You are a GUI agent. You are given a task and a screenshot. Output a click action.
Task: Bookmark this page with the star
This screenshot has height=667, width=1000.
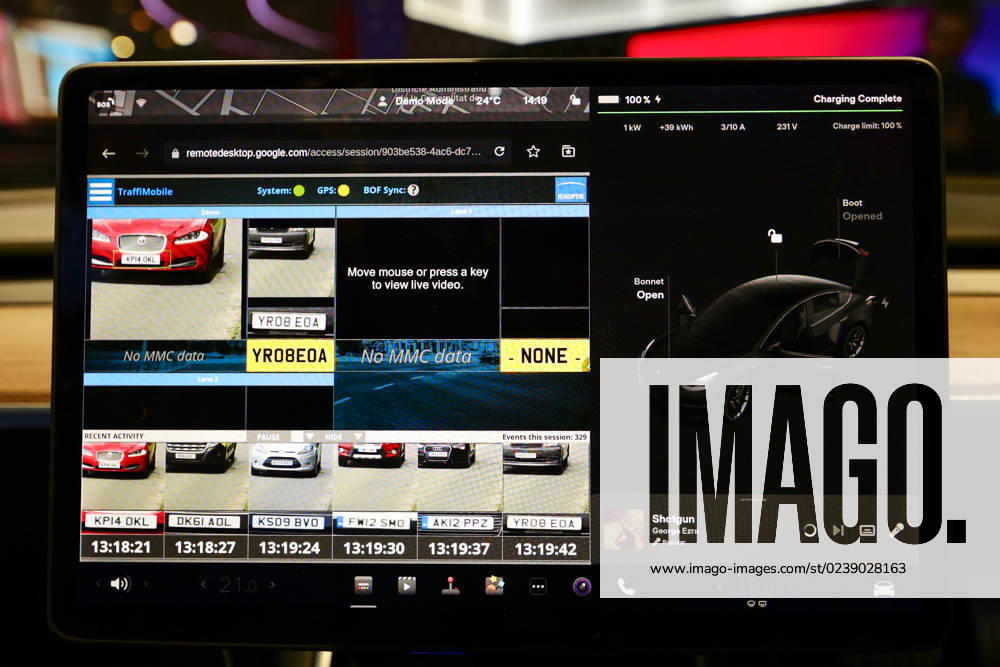[x=533, y=151]
